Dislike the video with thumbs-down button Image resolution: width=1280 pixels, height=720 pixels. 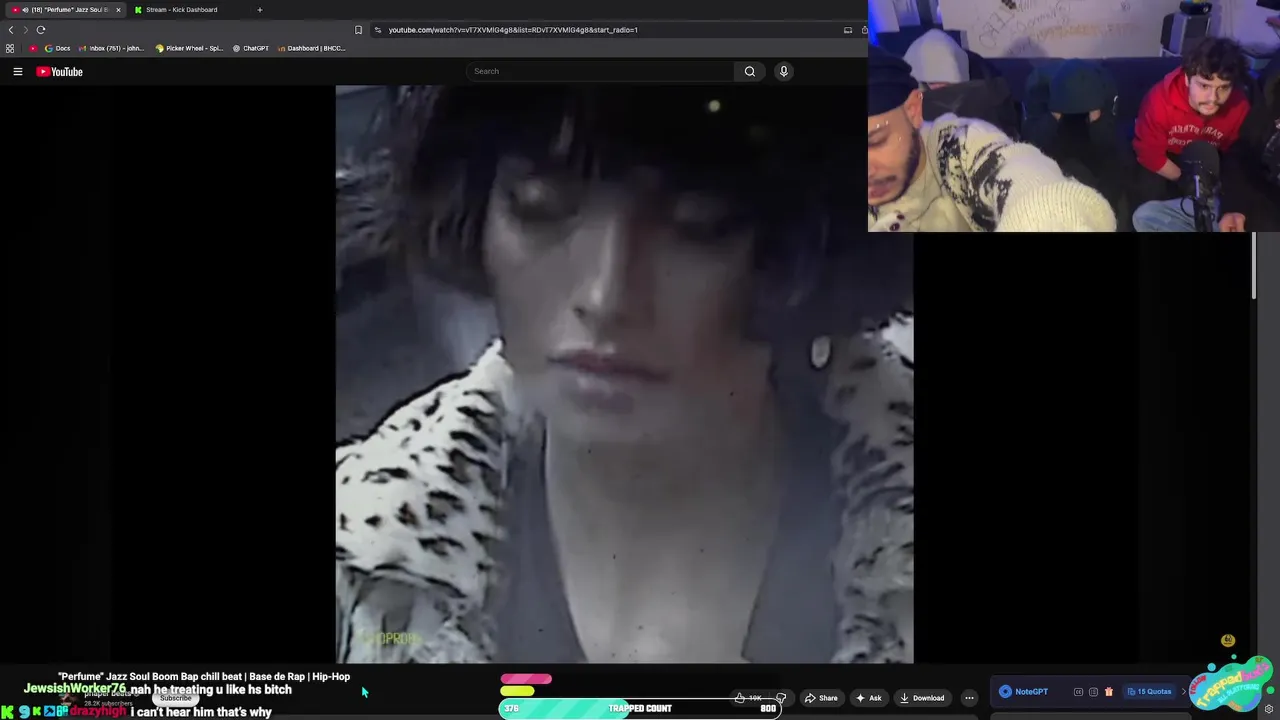781,698
